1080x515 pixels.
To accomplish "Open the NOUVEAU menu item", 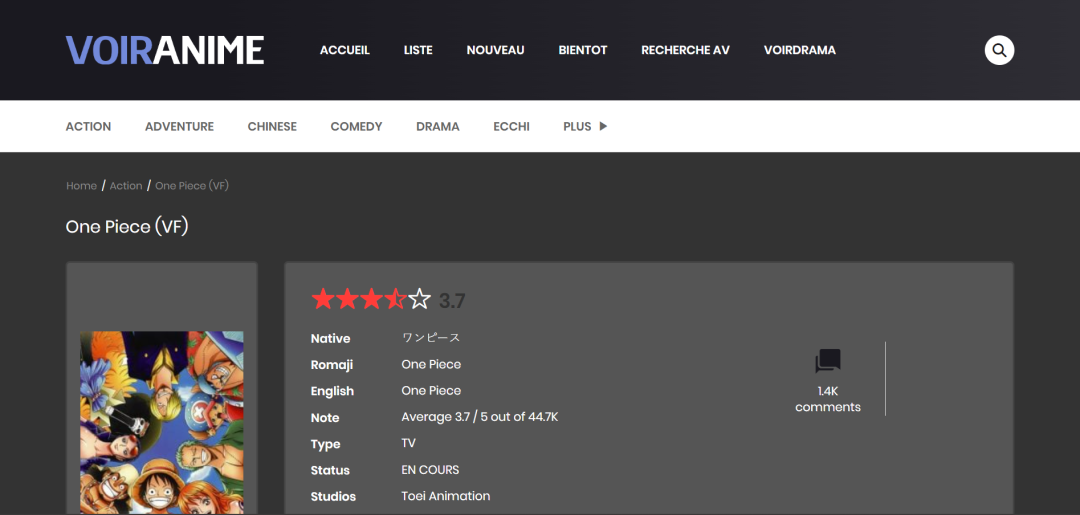I will (495, 50).
